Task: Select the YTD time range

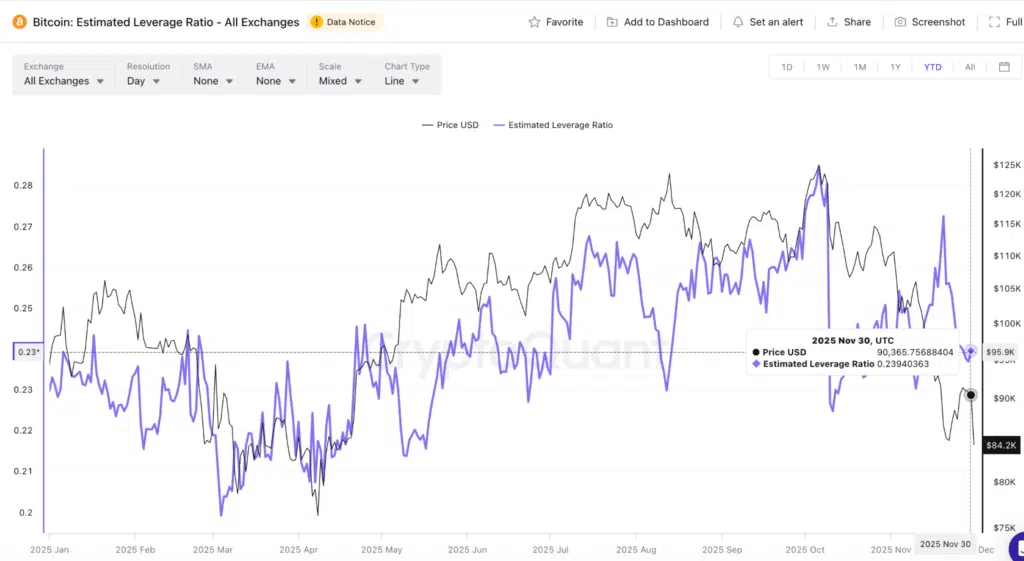Action: pyautogui.click(x=932, y=67)
